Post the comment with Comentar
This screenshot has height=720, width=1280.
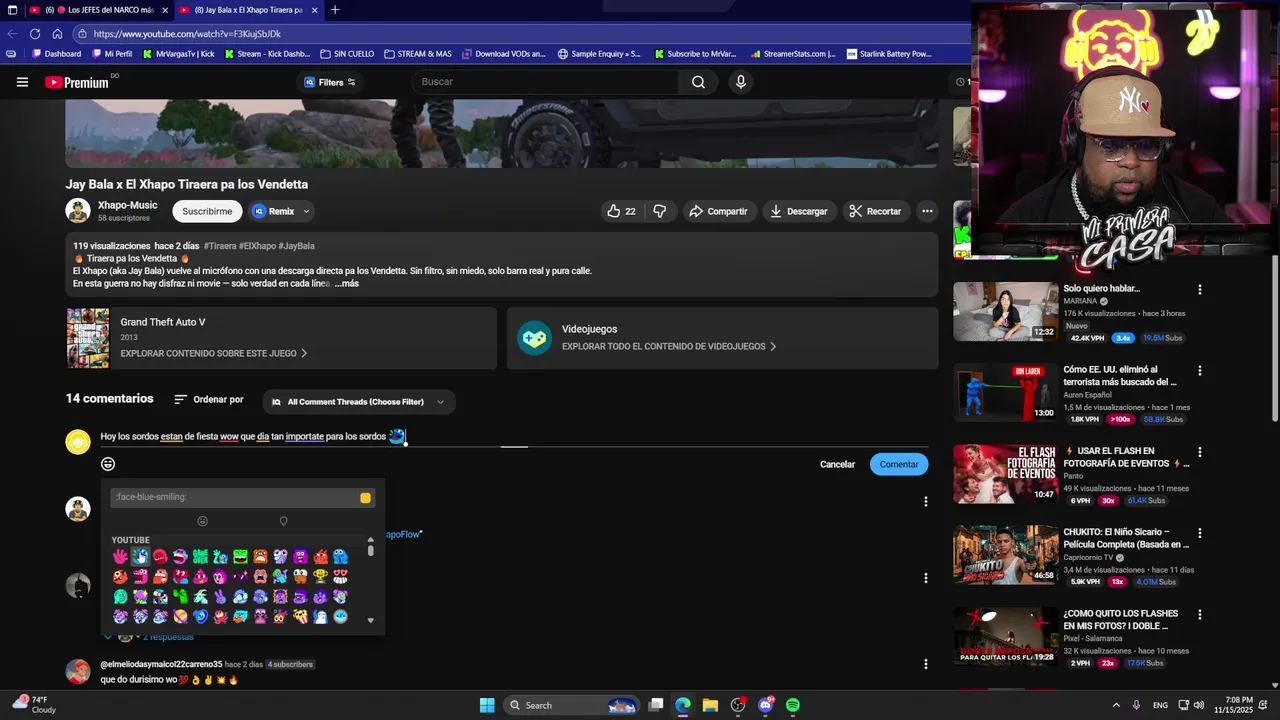pos(899,464)
